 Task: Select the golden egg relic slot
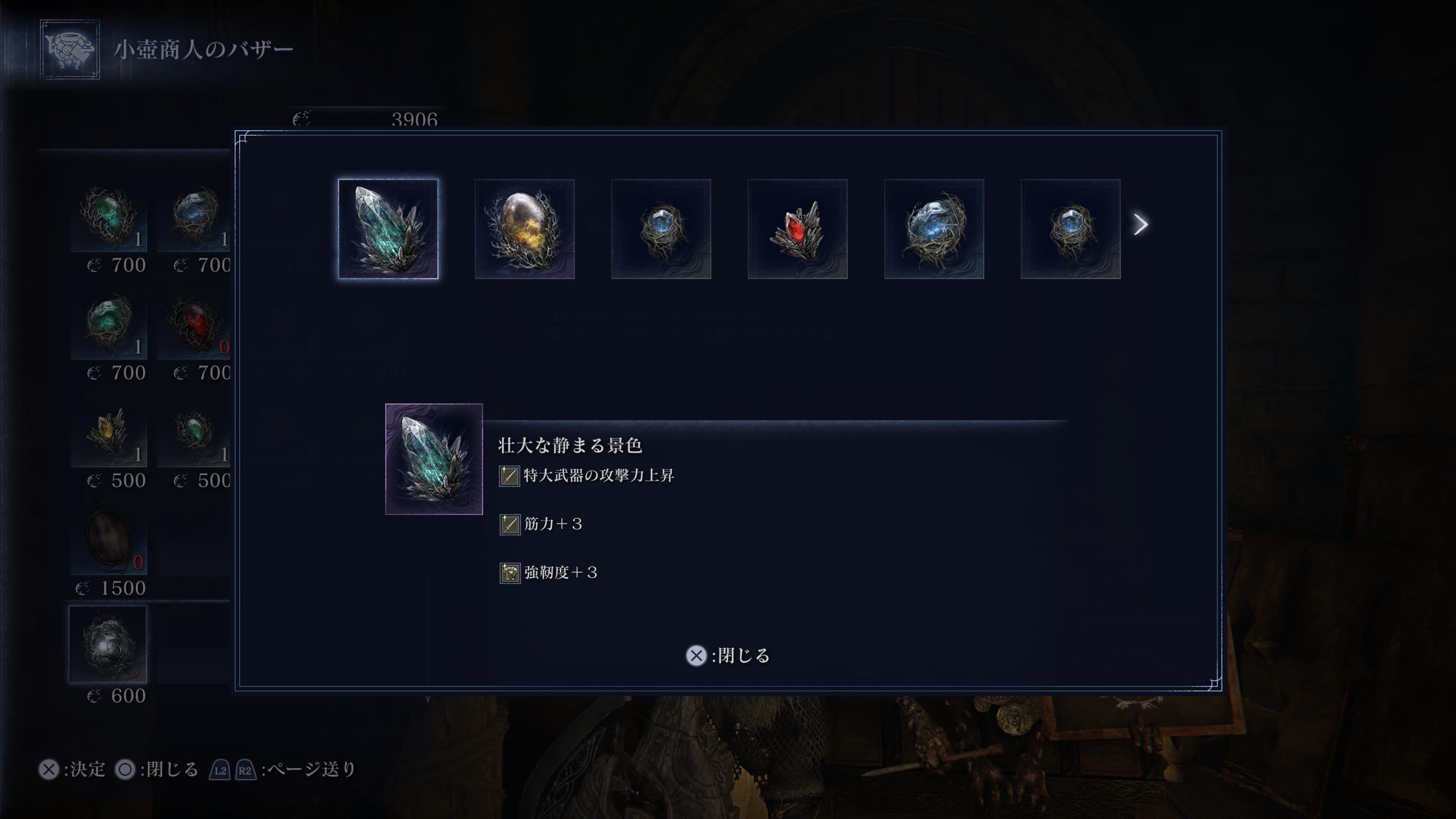coord(524,229)
